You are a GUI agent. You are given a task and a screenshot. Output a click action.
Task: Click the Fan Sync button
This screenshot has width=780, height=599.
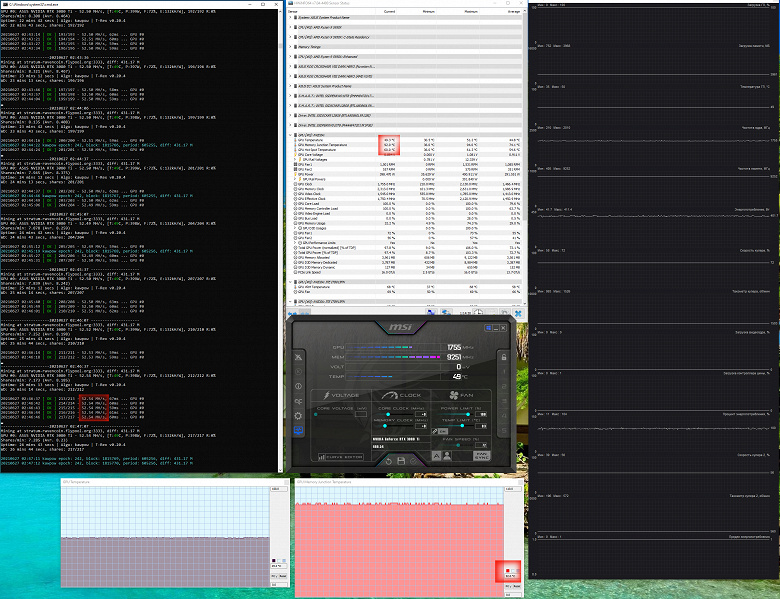(481, 456)
